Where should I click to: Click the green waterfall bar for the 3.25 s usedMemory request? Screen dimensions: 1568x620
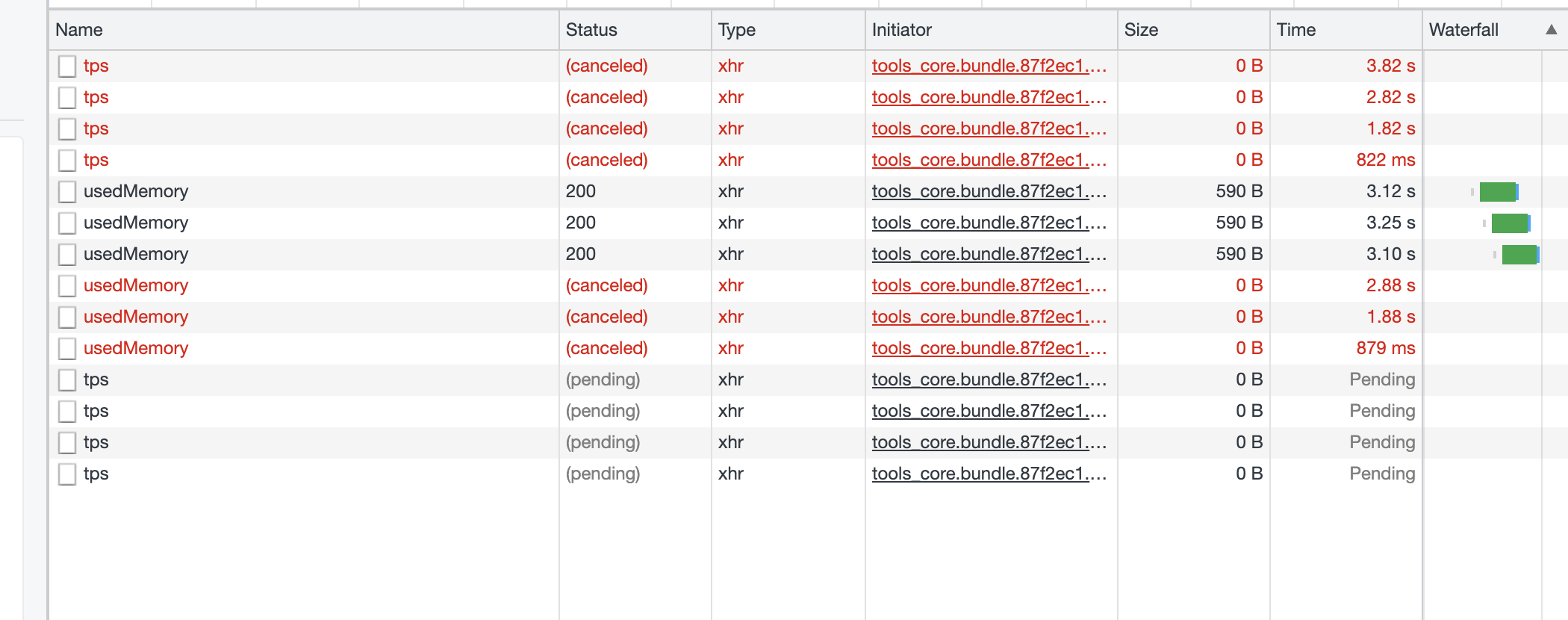[x=1509, y=223]
